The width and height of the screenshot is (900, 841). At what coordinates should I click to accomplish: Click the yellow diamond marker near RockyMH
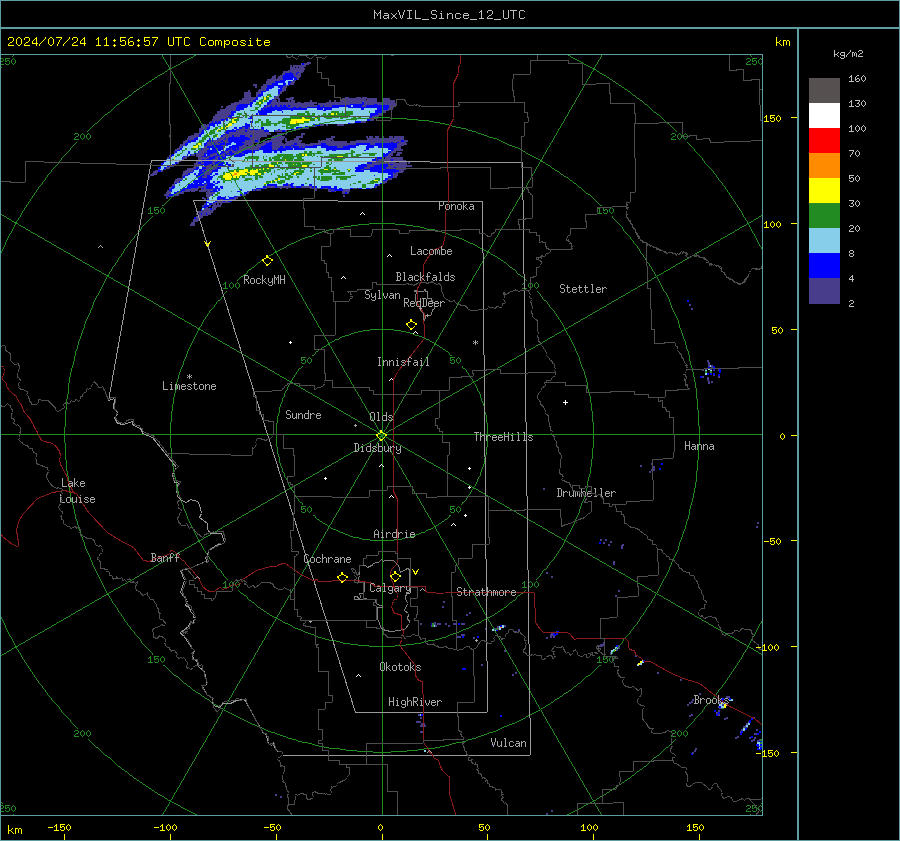point(267,261)
